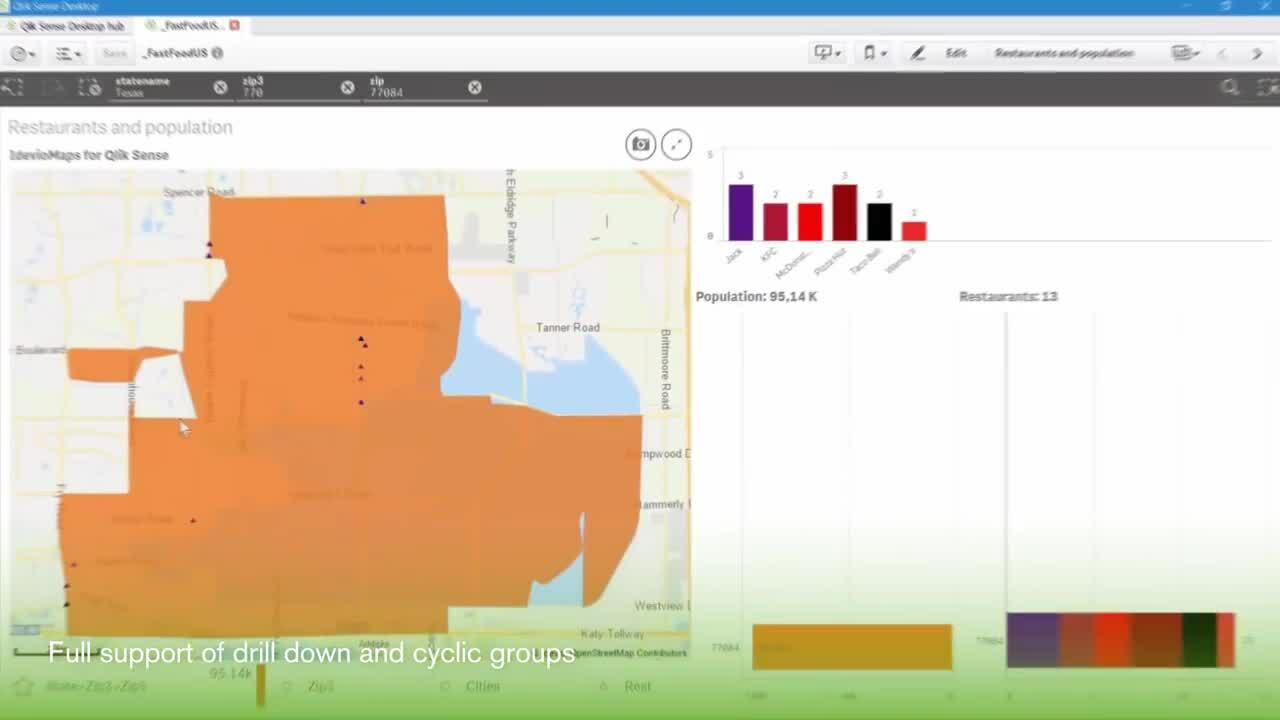This screenshot has height=720, width=1280.
Task: Switch to Qlik Sense Desktop hub tab
Action: tap(66, 25)
